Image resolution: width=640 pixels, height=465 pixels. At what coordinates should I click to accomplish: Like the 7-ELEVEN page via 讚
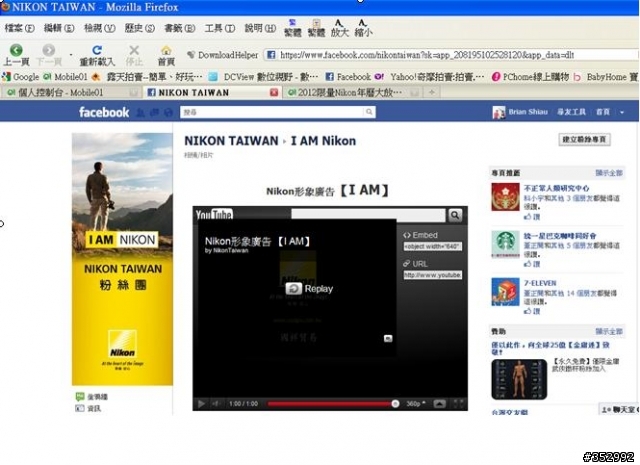pos(532,311)
